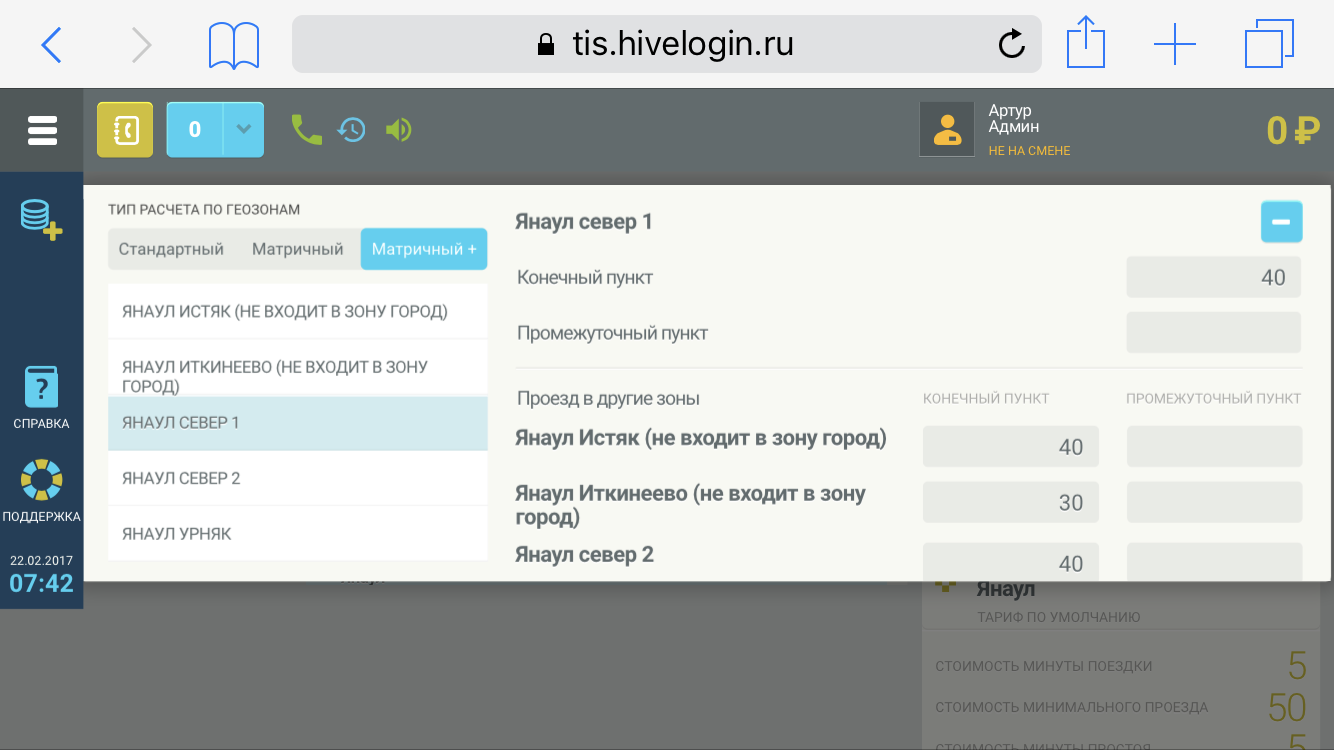Select ЯНАУЛ ИСТЯК zone in list
Screen dimensions: 1334x750
tap(297, 311)
